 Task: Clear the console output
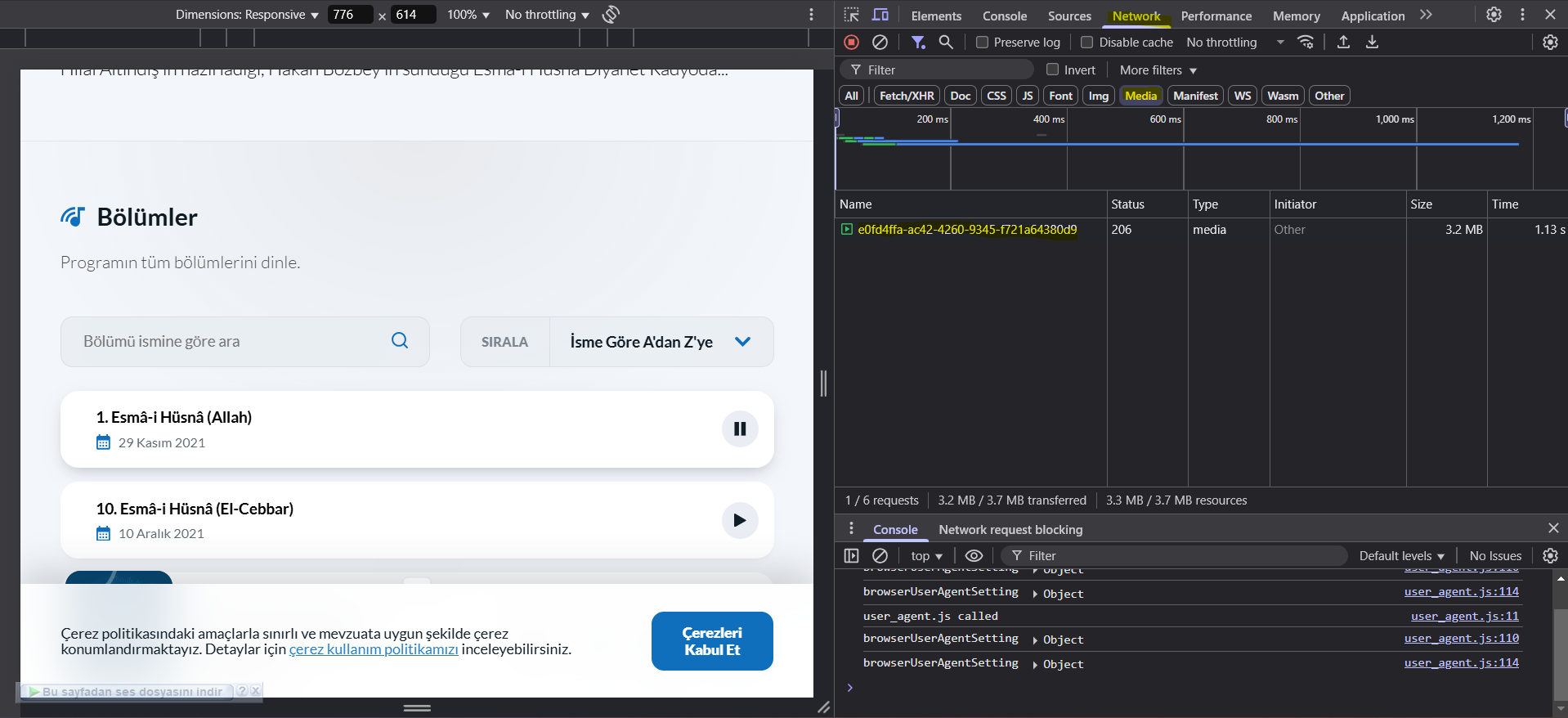(x=880, y=555)
